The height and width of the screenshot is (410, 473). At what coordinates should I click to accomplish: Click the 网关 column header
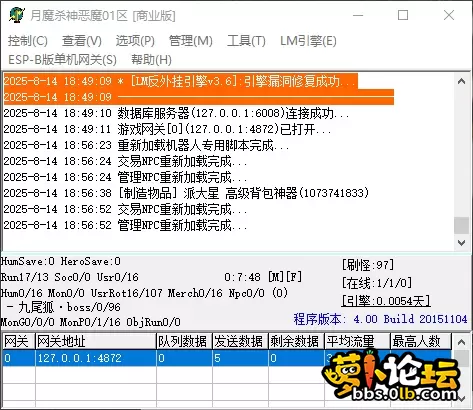(x=19, y=342)
